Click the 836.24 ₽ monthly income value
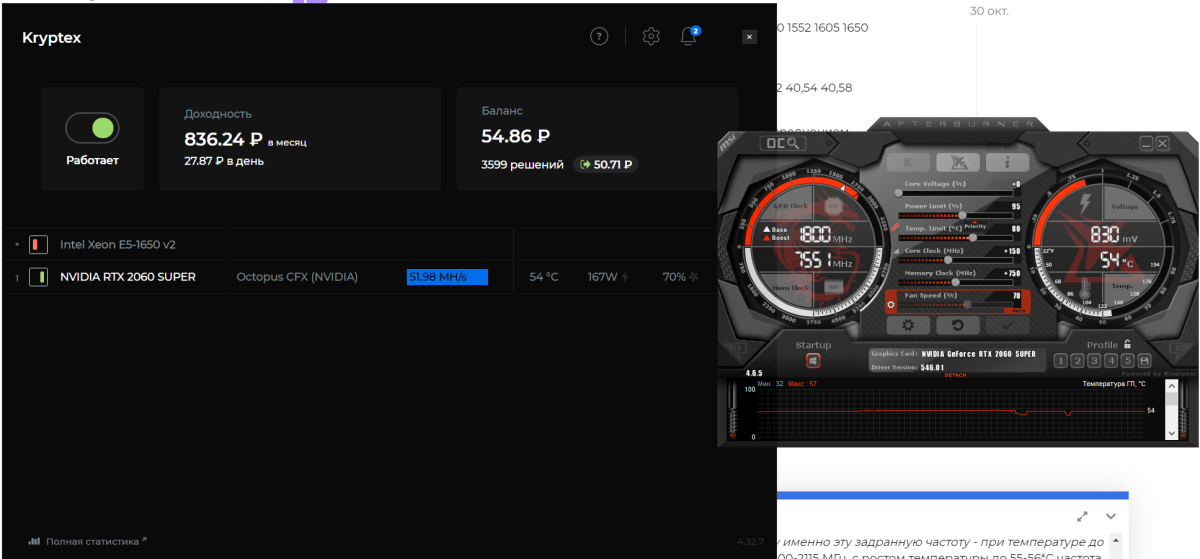 pyautogui.click(x=223, y=140)
